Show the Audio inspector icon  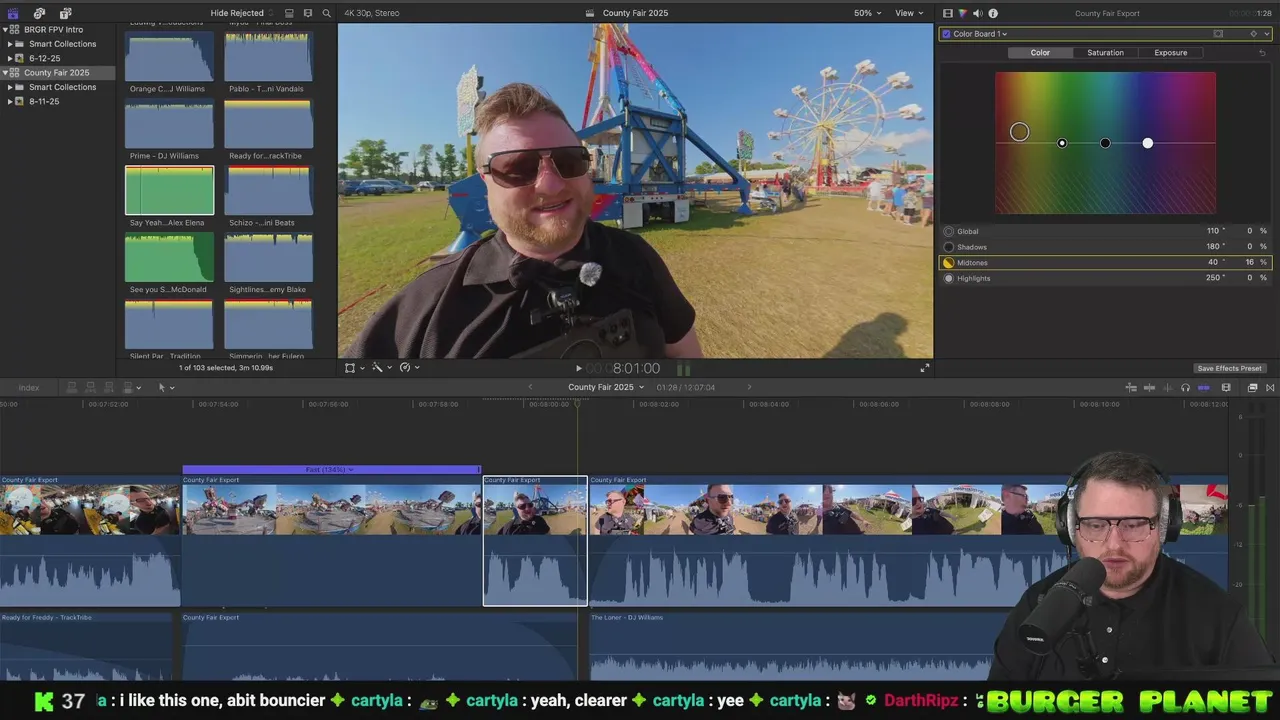coord(978,13)
